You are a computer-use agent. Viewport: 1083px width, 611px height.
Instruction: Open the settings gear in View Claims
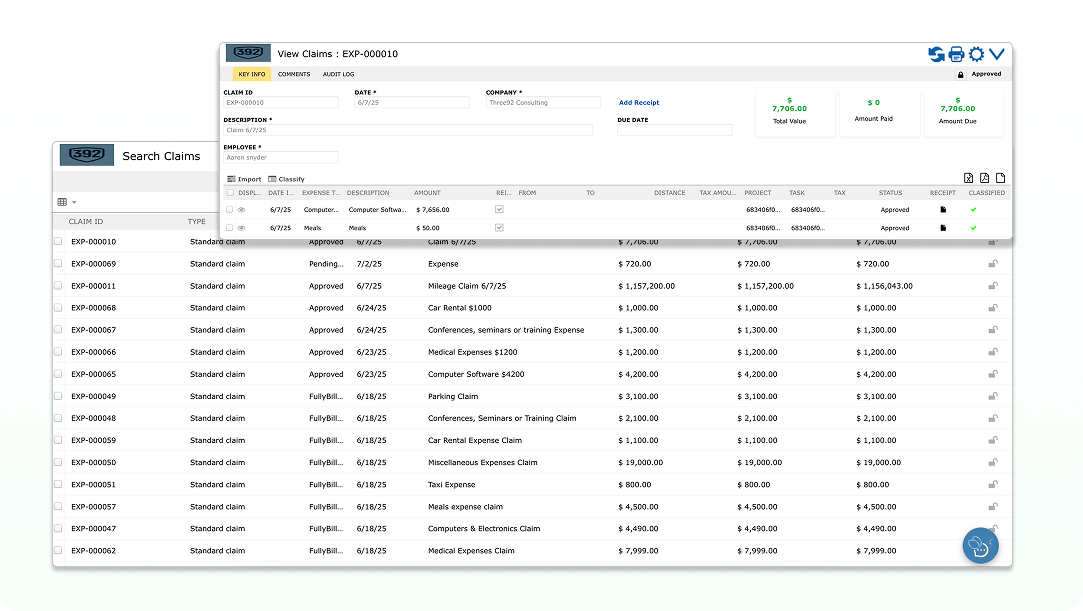click(x=977, y=54)
